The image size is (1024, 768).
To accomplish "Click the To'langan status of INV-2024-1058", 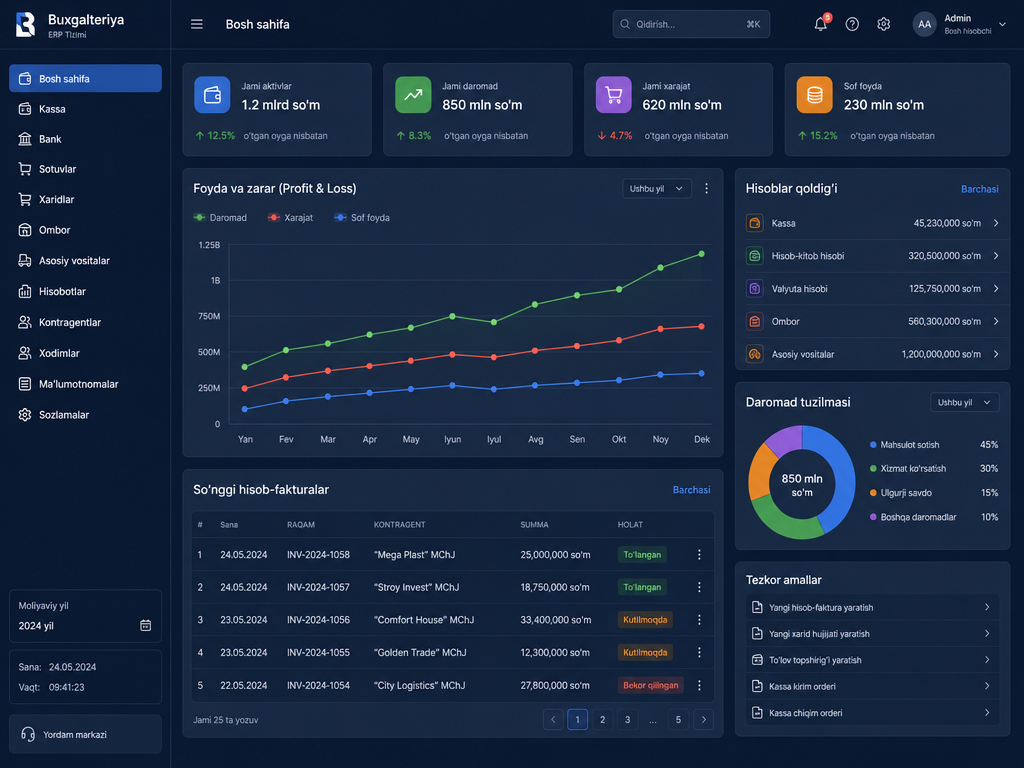I will pos(642,554).
